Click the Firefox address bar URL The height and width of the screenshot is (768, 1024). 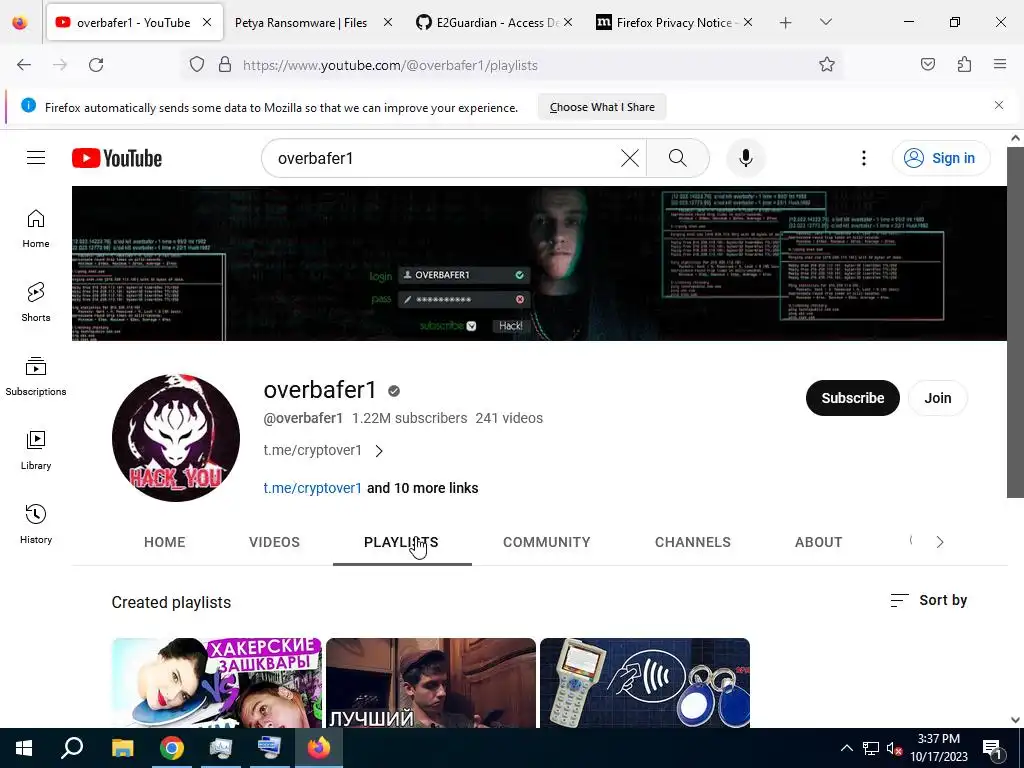[x=391, y=65]
